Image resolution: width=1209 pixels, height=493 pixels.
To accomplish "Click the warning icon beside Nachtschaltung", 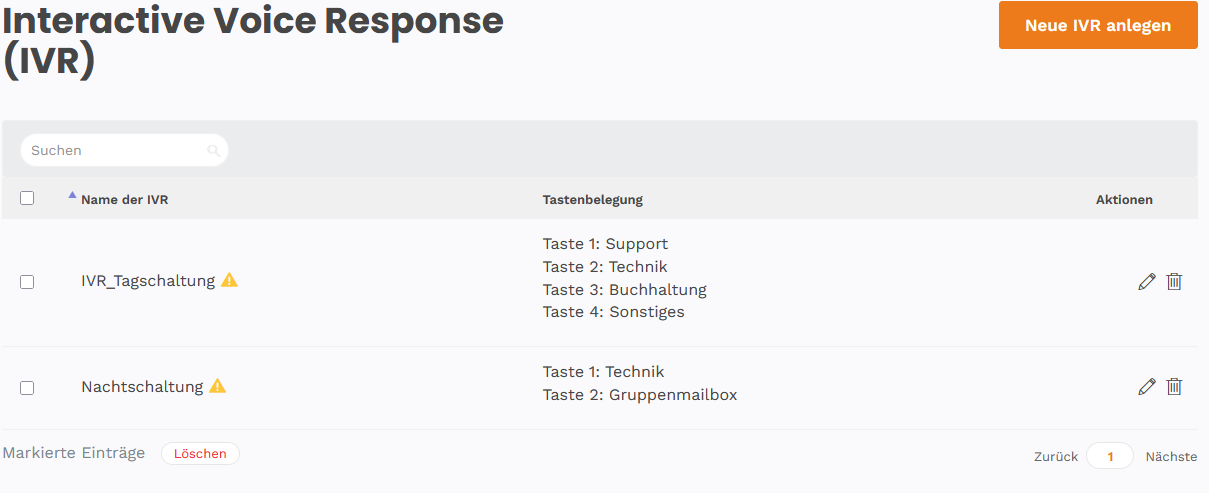I will 218,386.
